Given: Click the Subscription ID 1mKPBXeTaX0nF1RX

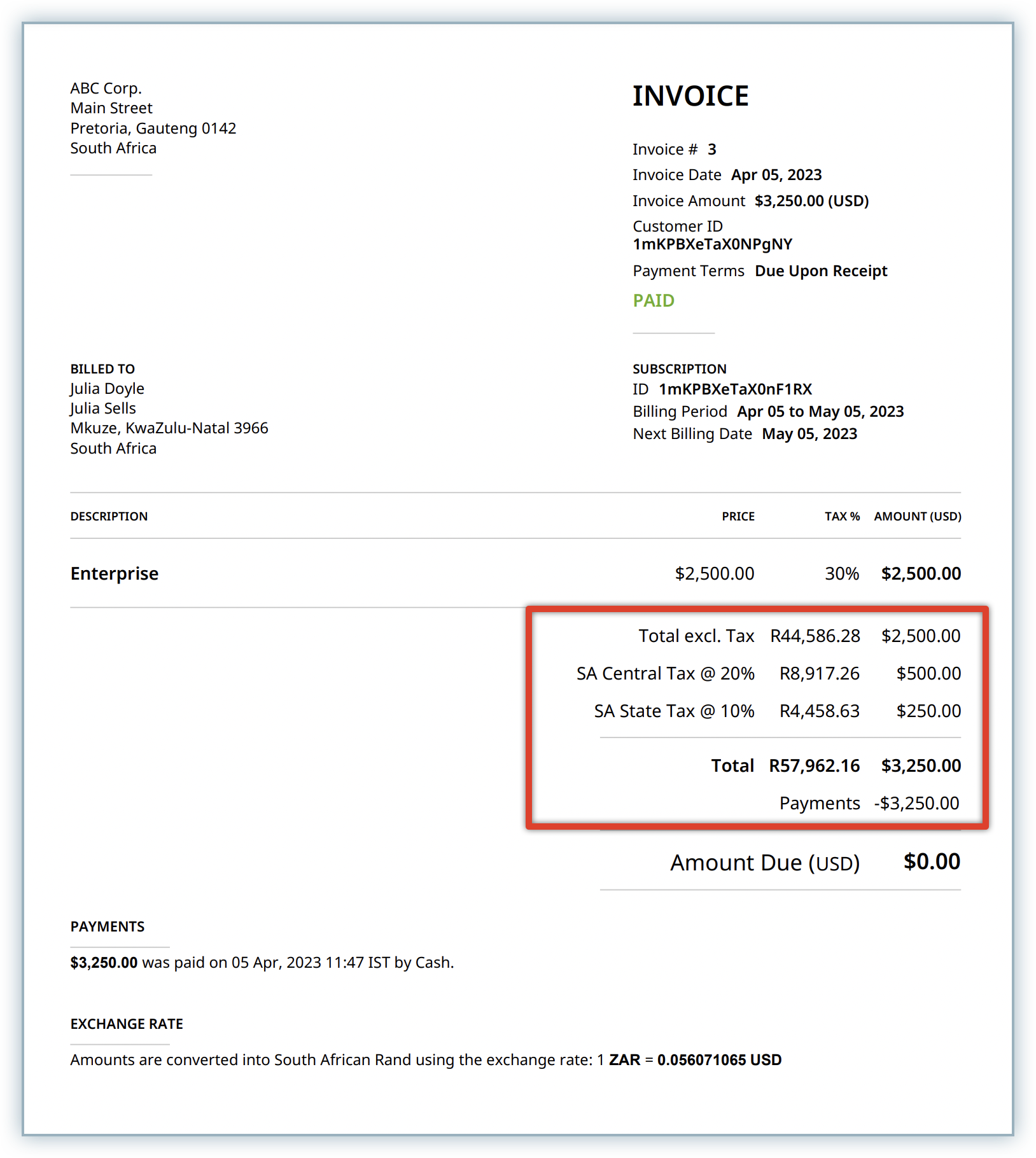Looking at the screenshot, I should pyautogui.click(x=735, y=389).
